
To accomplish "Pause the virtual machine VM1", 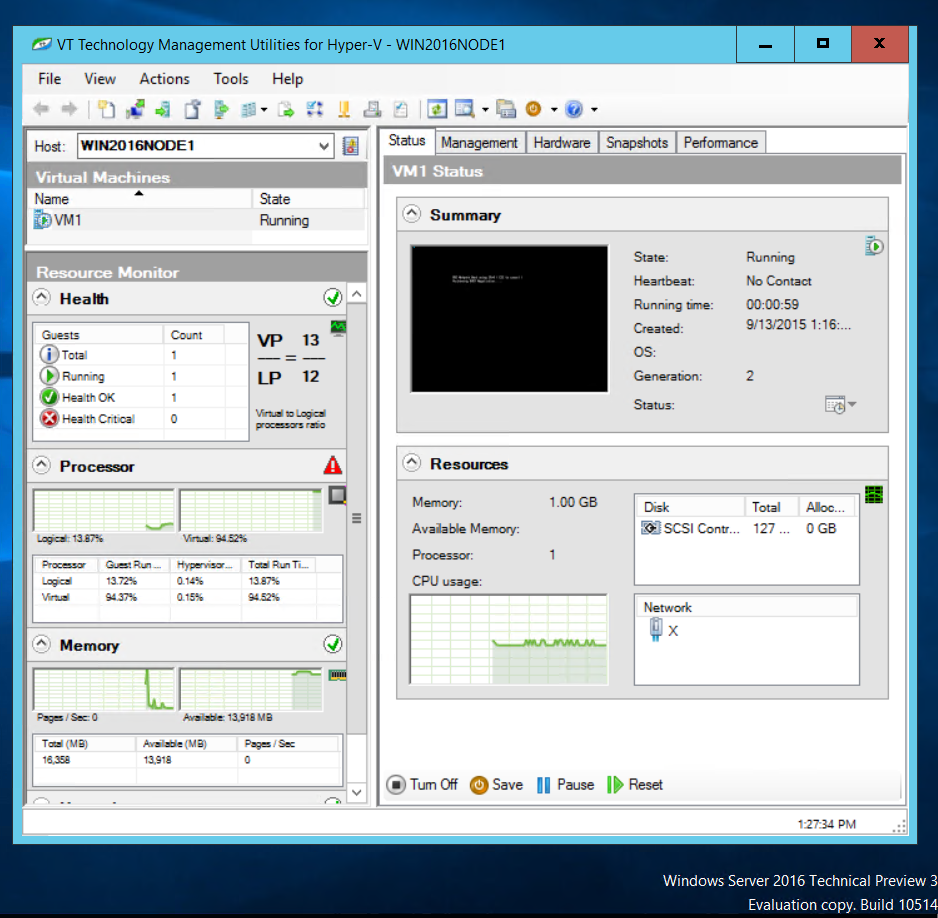I will pos(565,785).
